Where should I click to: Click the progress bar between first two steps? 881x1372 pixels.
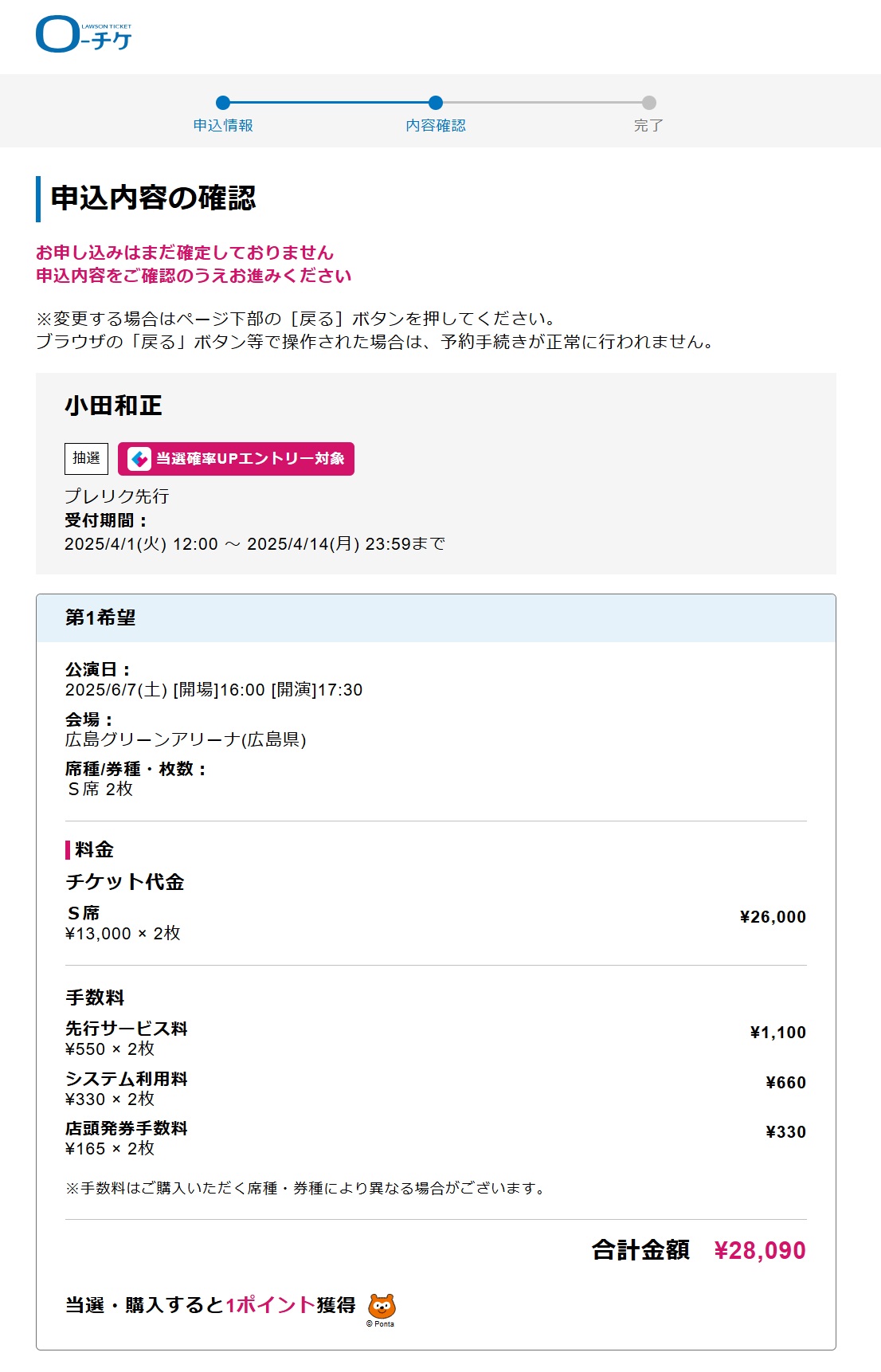pyautogui.click(x=329, y=103)
